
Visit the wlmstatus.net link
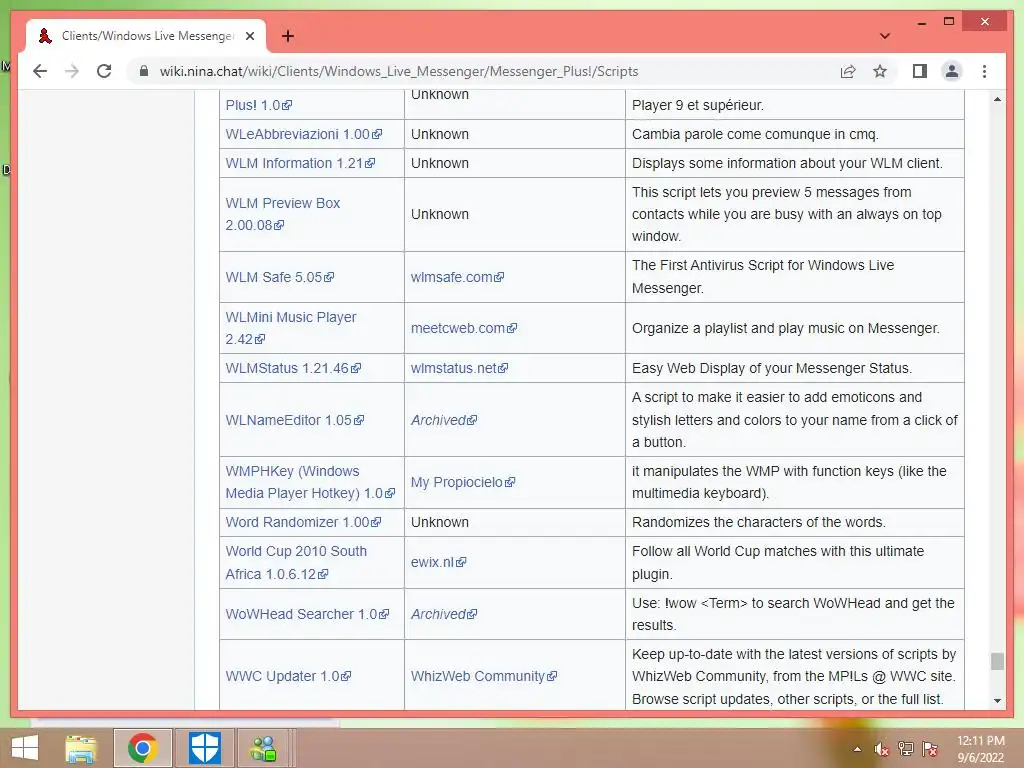coord(459,368)
